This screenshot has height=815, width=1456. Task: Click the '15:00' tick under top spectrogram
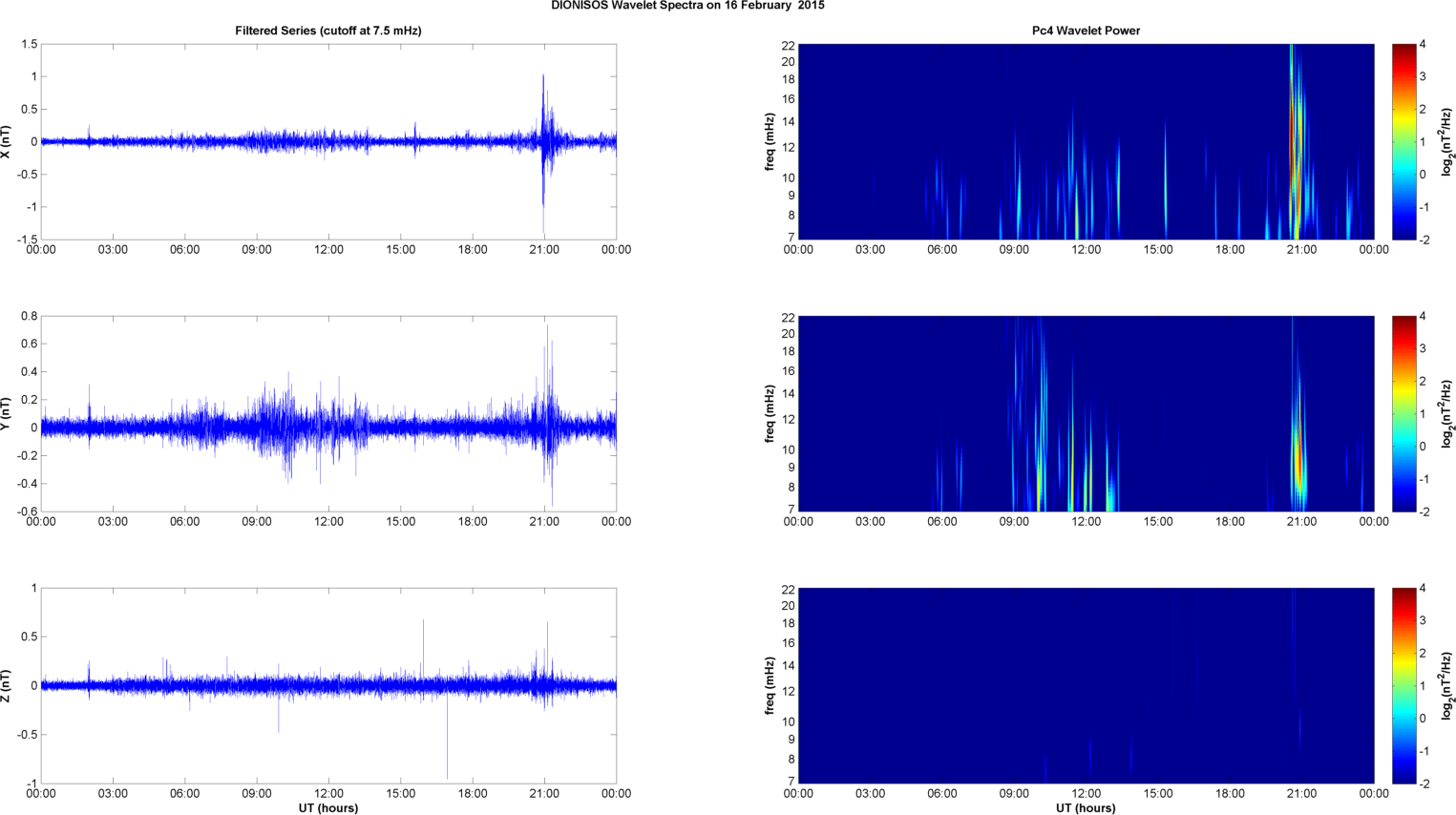tap(1158, 250)
